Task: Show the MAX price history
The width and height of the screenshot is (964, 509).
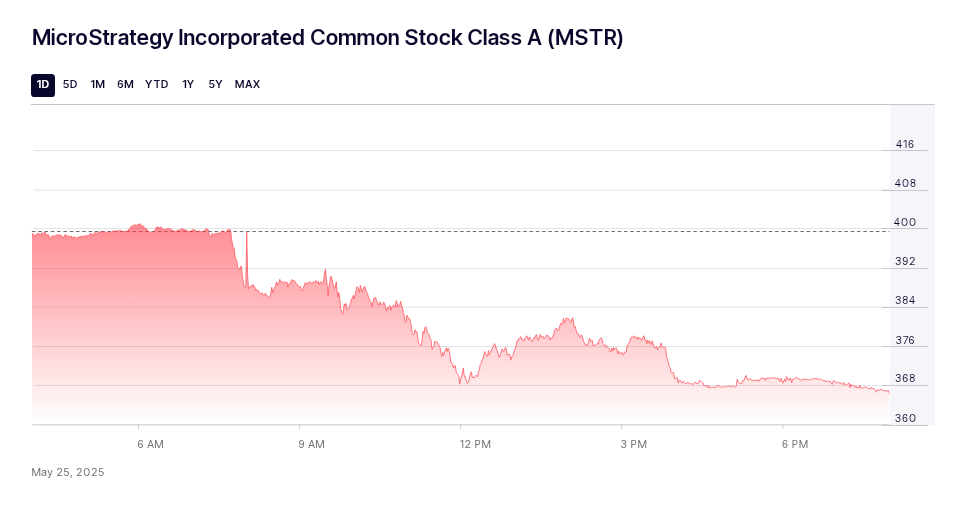Action: coord(247,85)
